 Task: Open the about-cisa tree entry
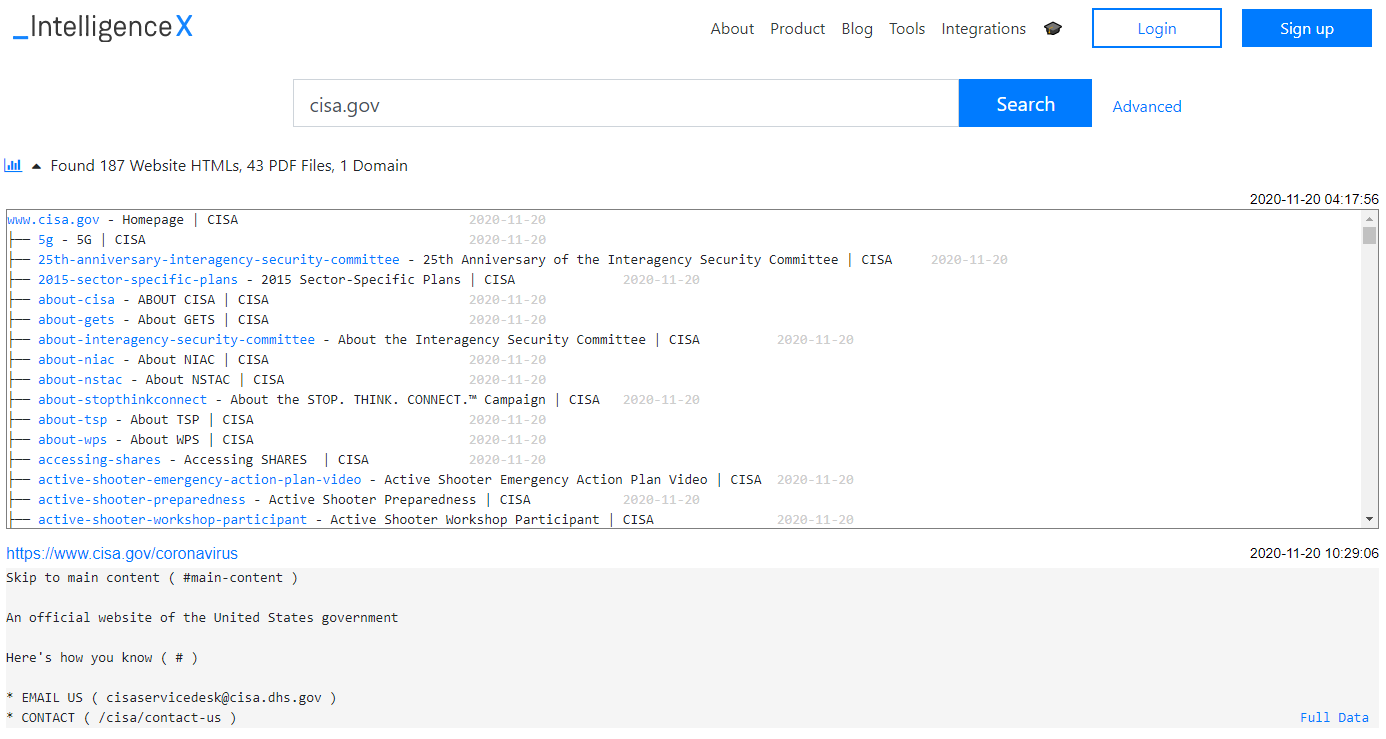[x=76, y=300]
